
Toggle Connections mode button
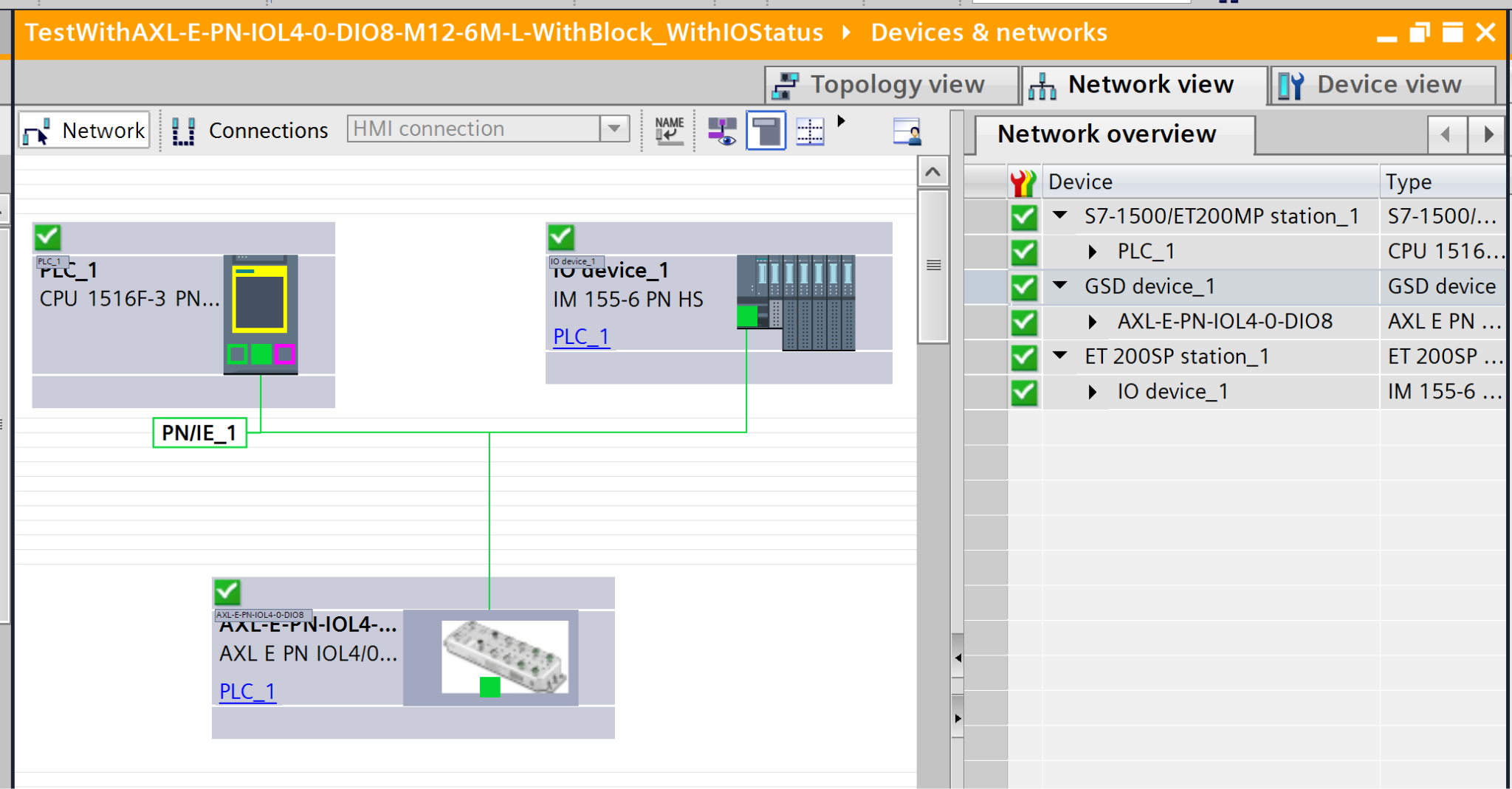tap(251, 131)
